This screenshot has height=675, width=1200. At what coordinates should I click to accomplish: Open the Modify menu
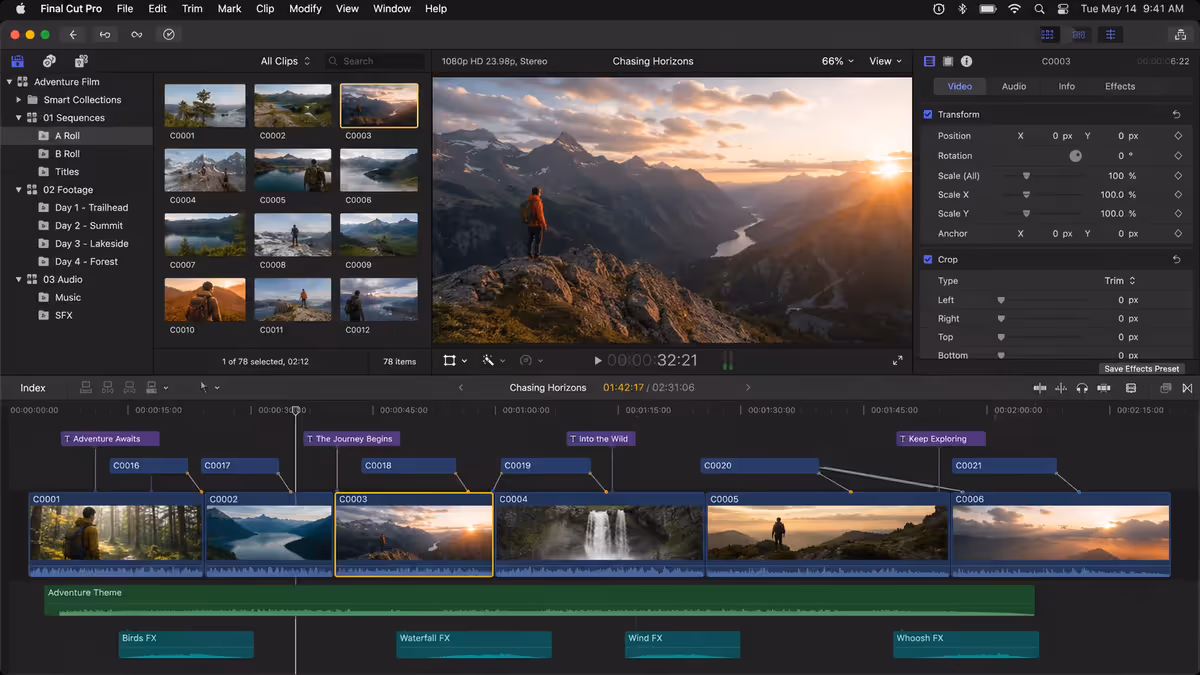tap(305, 8)
